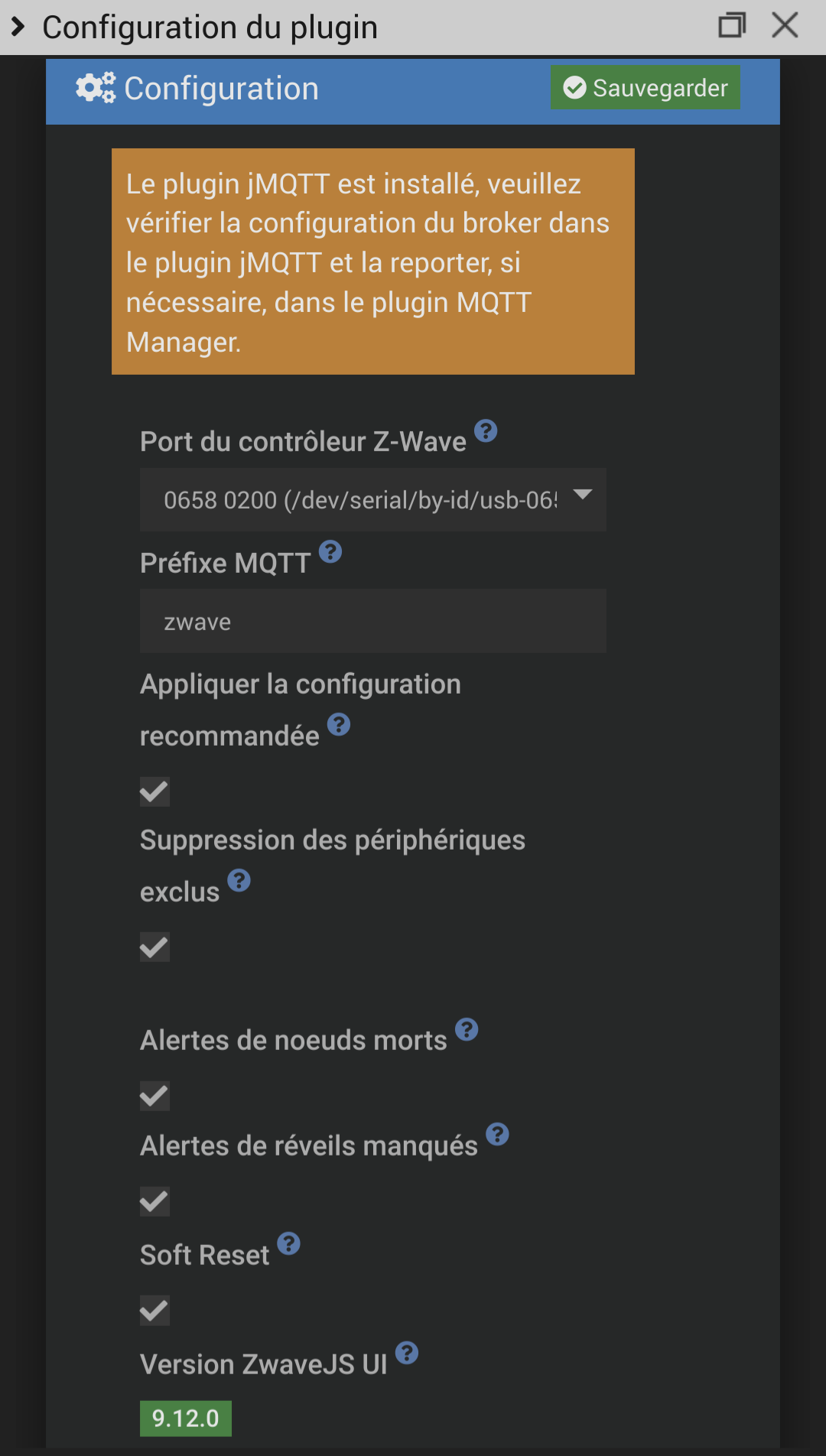
Task: Uncheck Appliquer la configuration recommandée checkbox
Action: click(154, 792)
